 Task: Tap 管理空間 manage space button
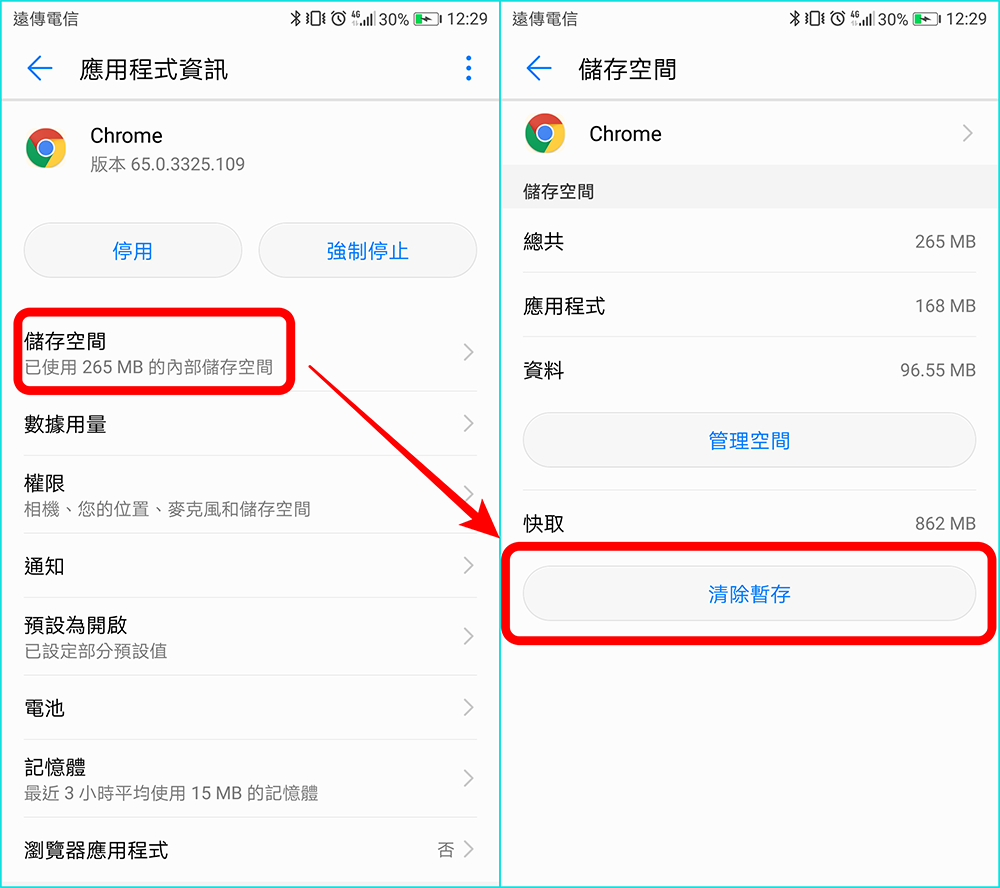(749, 440)
